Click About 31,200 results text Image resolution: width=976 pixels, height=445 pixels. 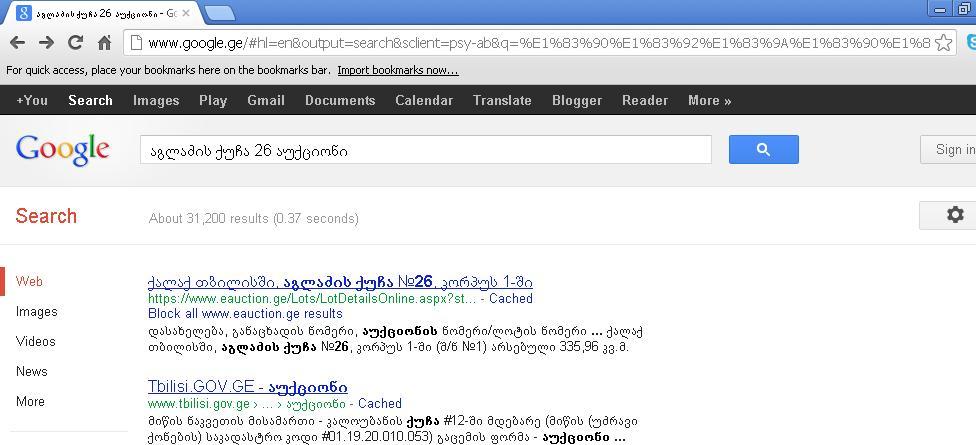pos(253,218)
